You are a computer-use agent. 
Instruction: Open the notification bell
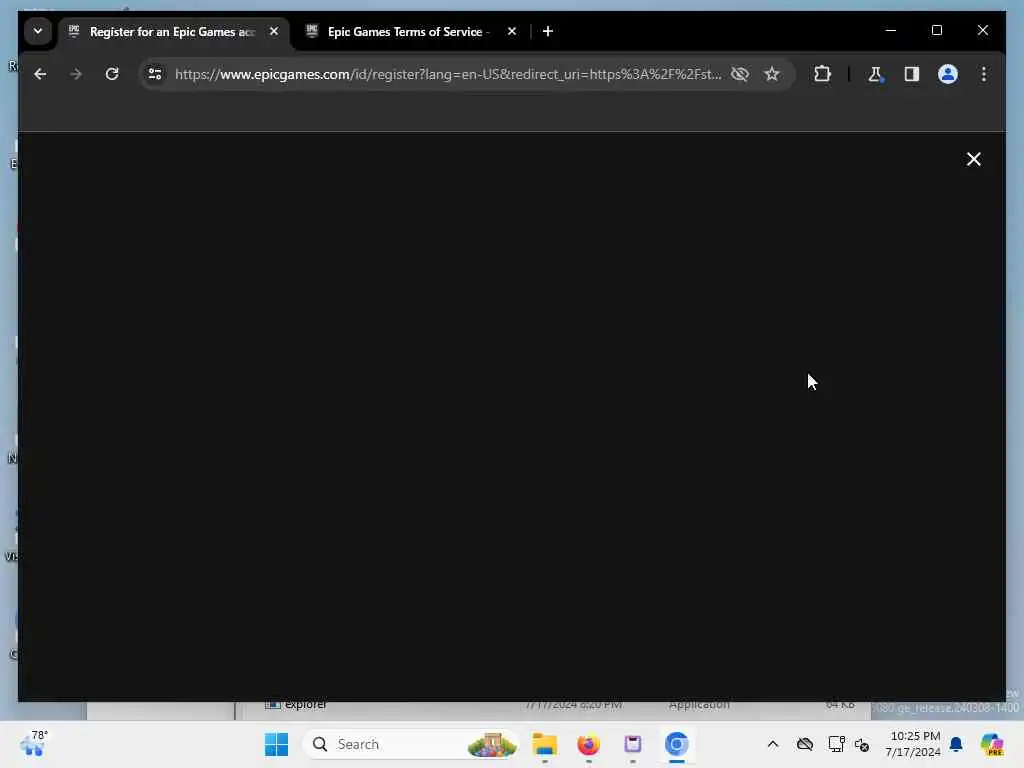pos(956,744)
